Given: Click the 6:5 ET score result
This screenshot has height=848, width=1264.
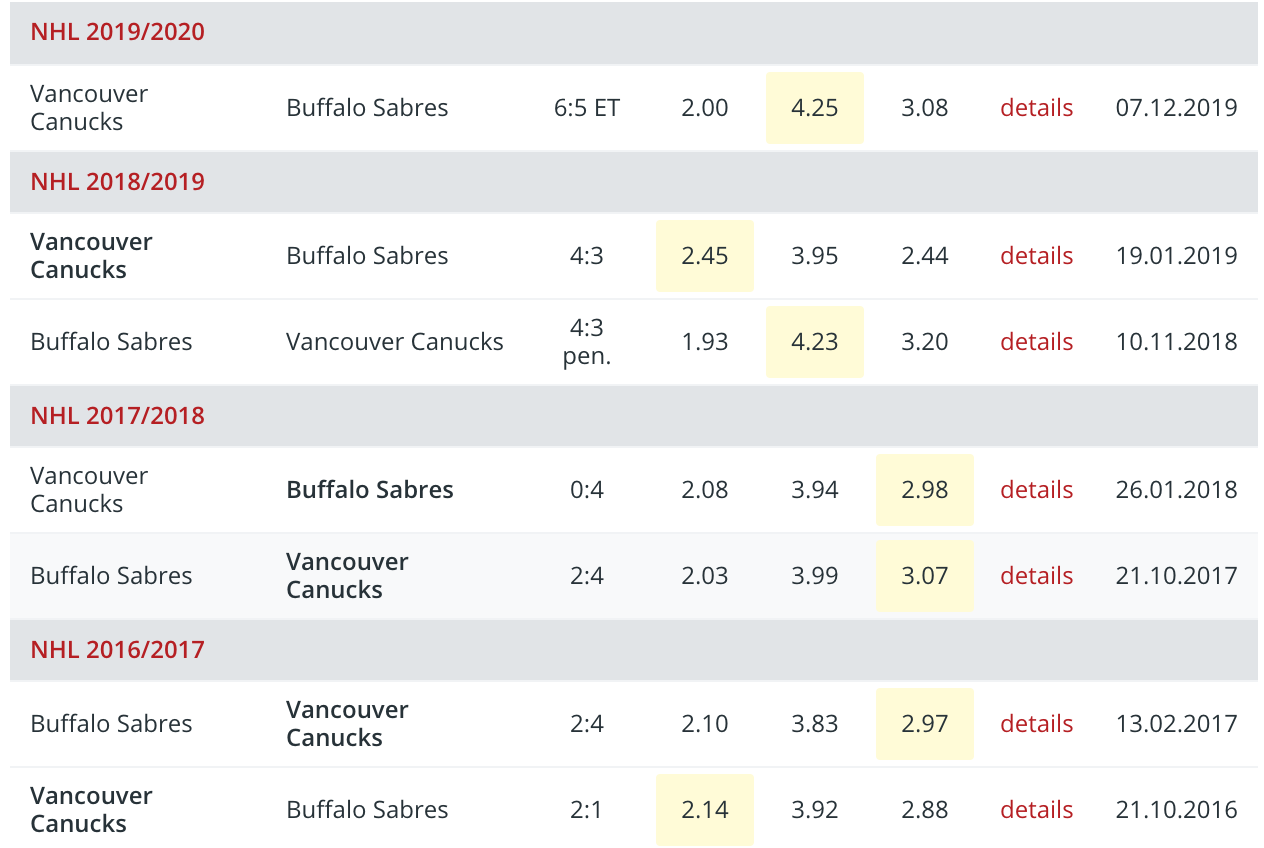Looking at the screenshot, I should [x=586, y=108].
